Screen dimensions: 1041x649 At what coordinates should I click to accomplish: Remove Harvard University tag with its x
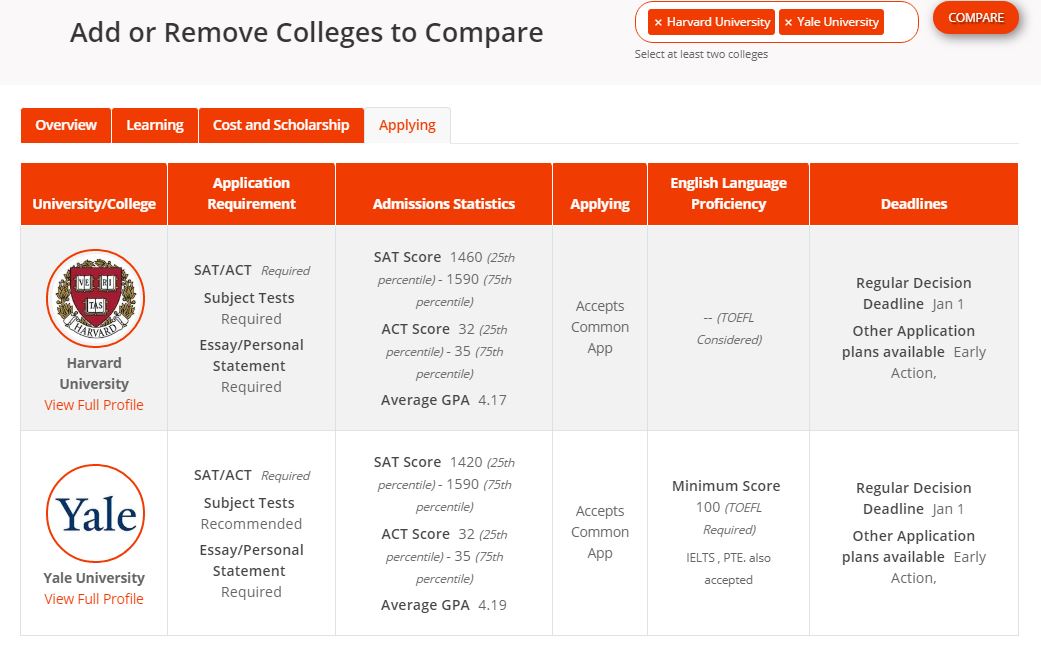pyautogui.click(x=658, y=22)
